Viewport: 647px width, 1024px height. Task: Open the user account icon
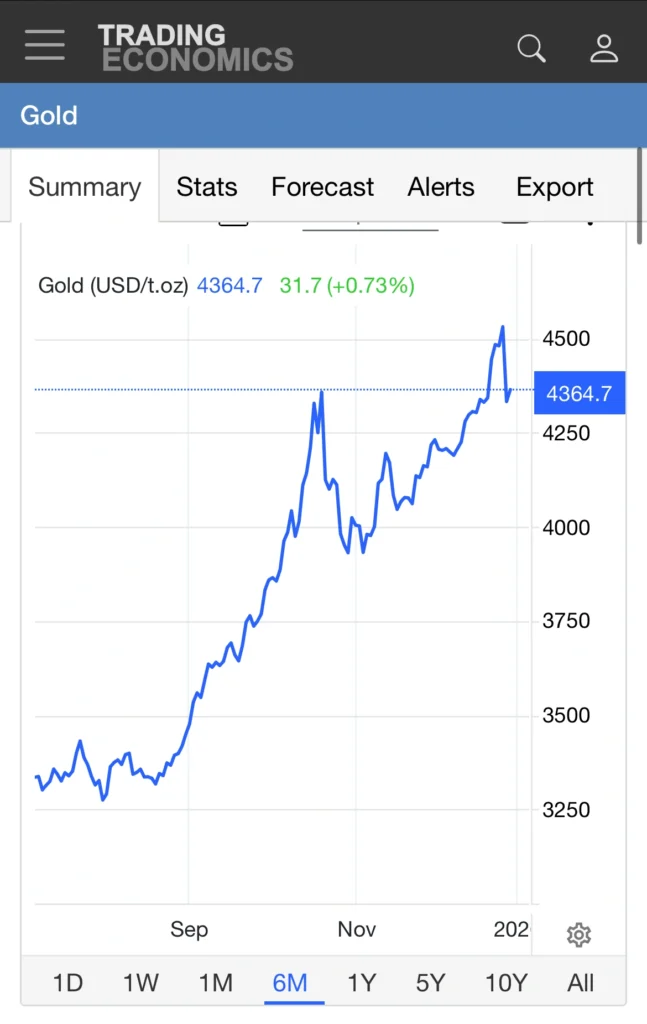point(604,47)
